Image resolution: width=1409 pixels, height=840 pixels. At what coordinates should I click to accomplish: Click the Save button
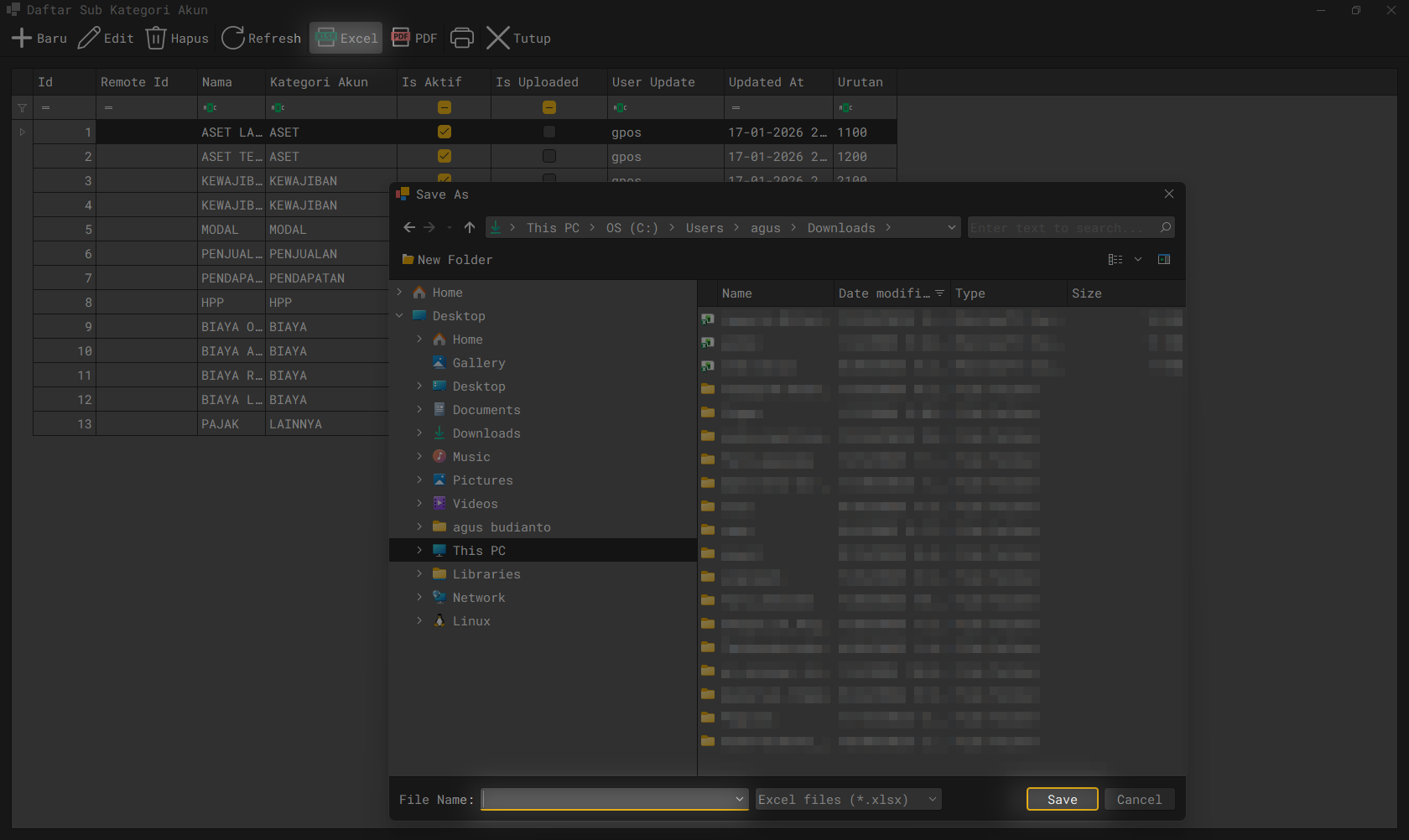click(x=1062, y=799)
